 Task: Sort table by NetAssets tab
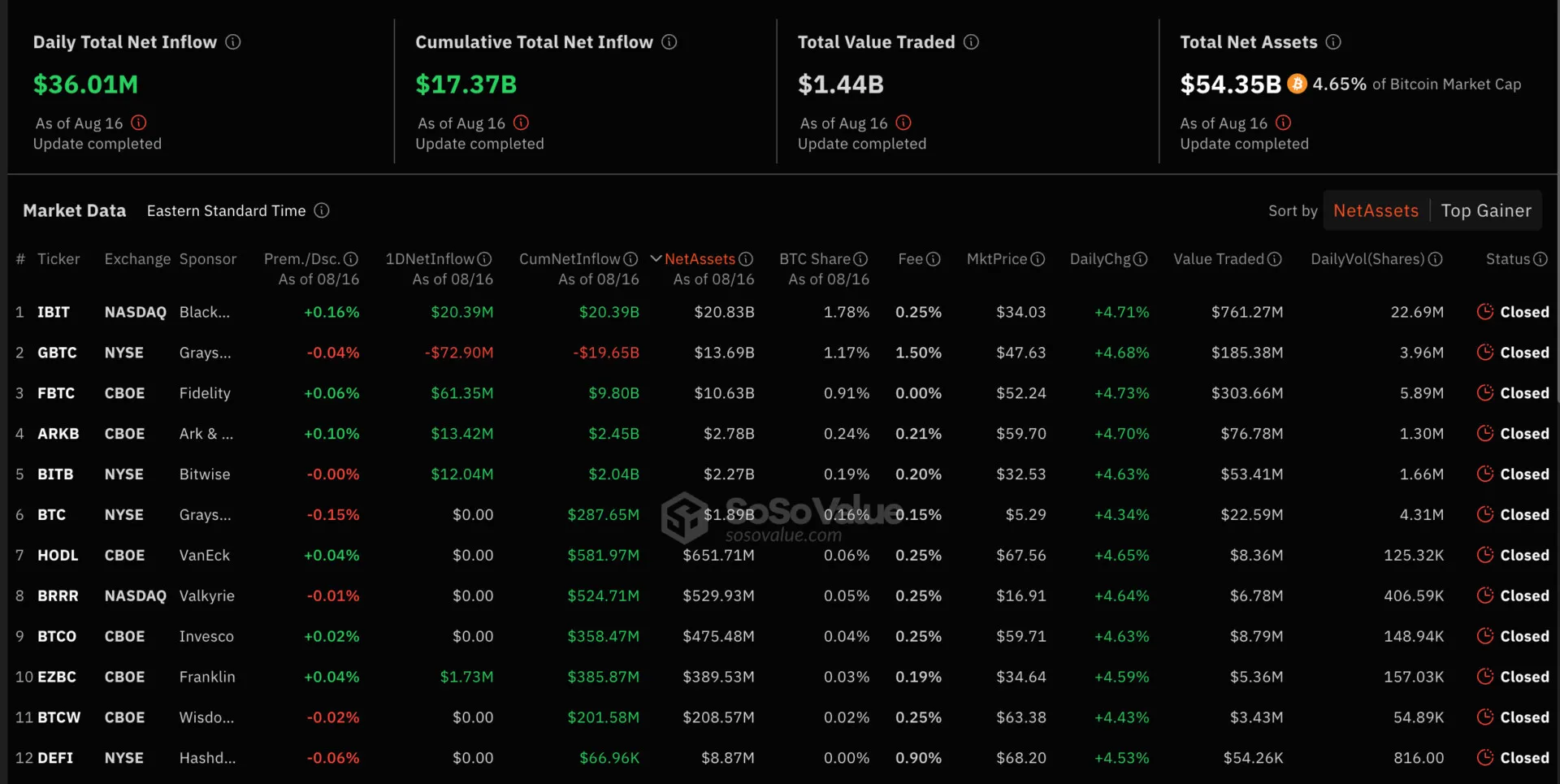1376,211
